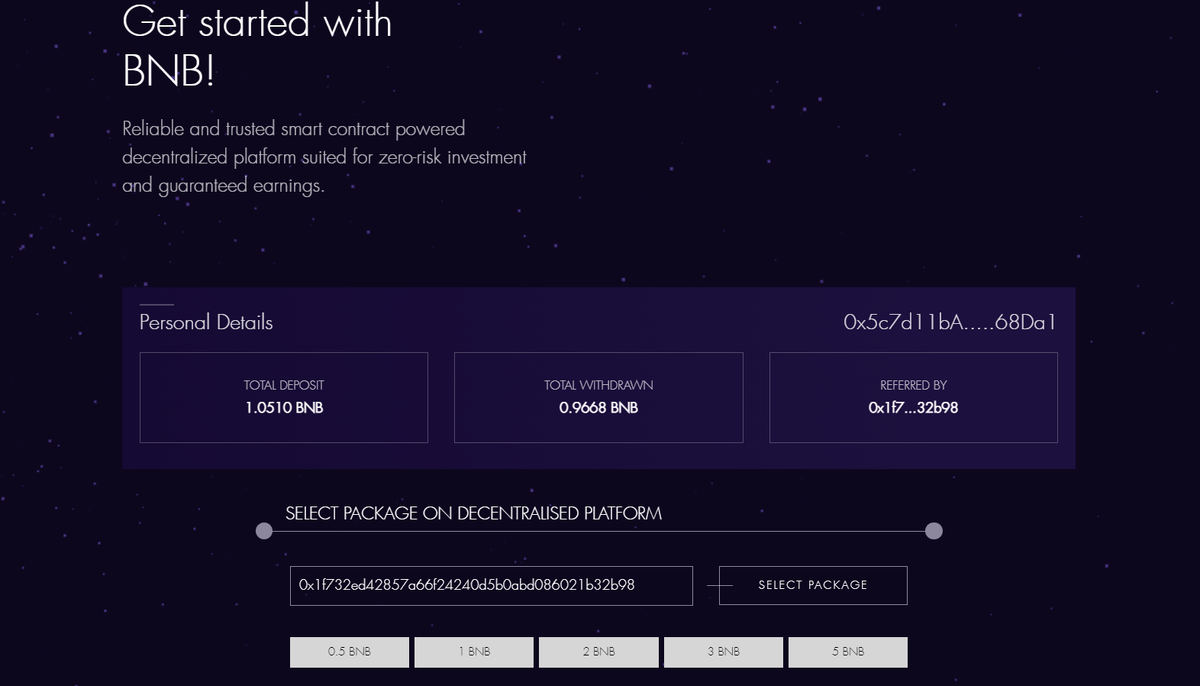Click the TOTAL WITHDRAWN label
1200x686 pixels.
coord(598,385)
